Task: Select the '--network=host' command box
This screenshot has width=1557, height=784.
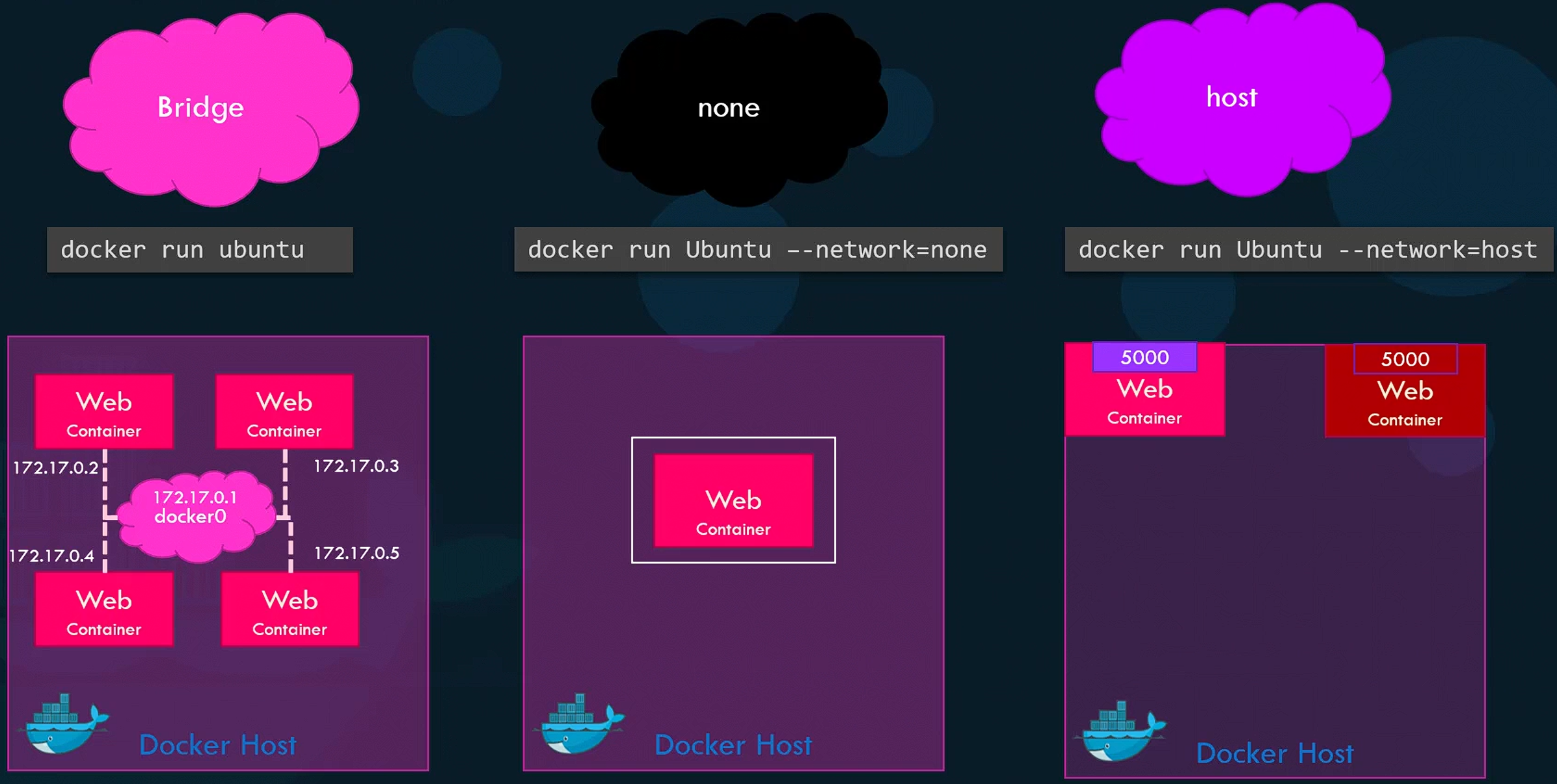Action: point(1308,250)
